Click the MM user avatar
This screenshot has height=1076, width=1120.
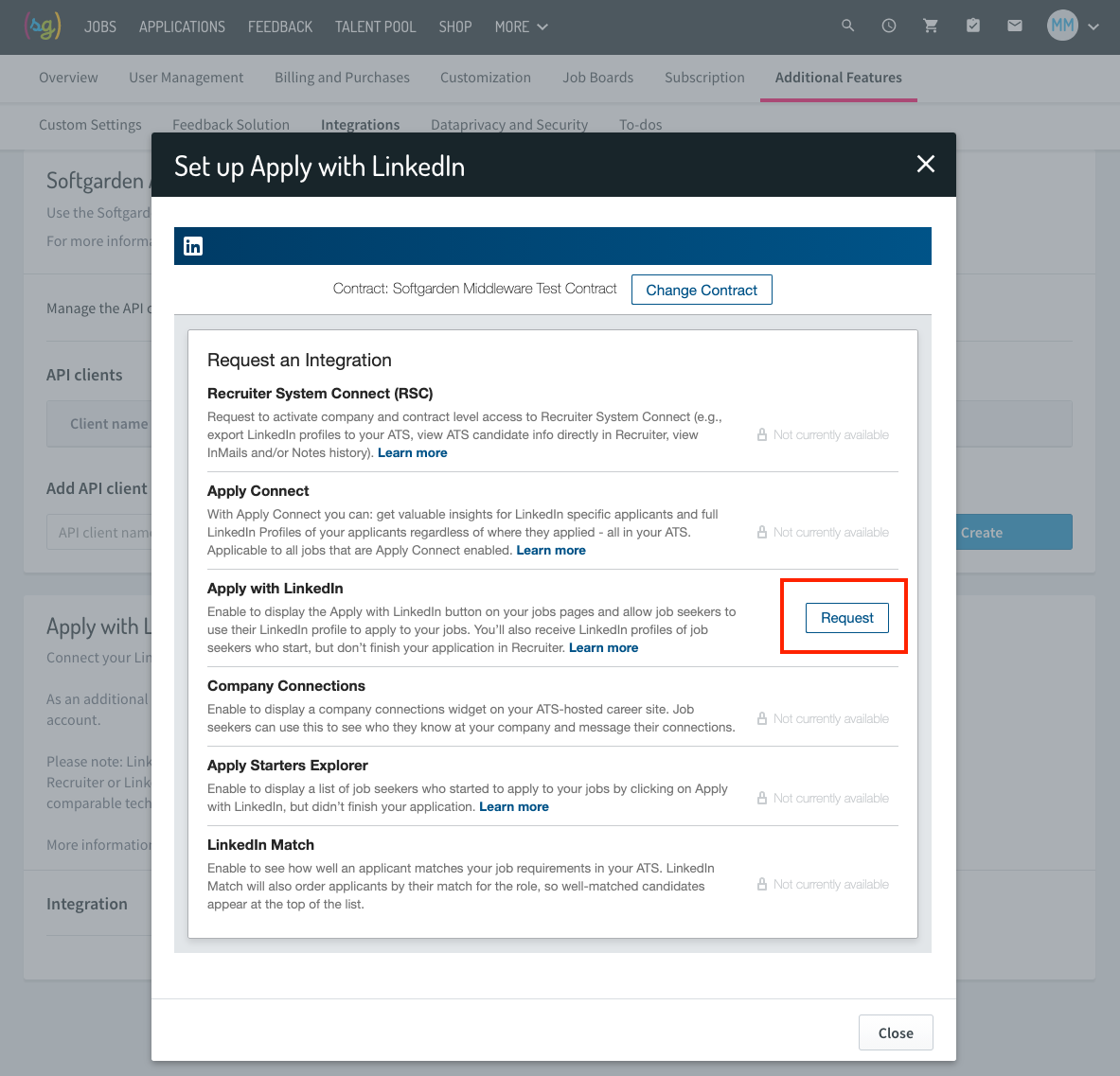point(1062,26)
